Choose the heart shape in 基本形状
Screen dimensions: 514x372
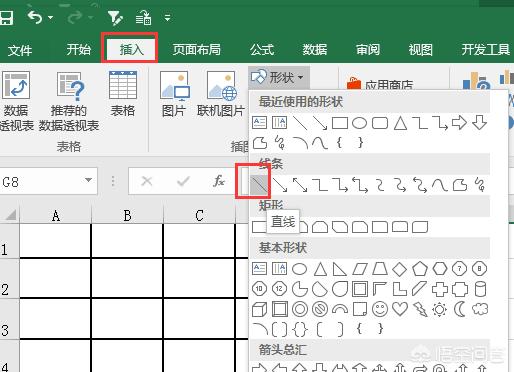[x=400, y=309]
